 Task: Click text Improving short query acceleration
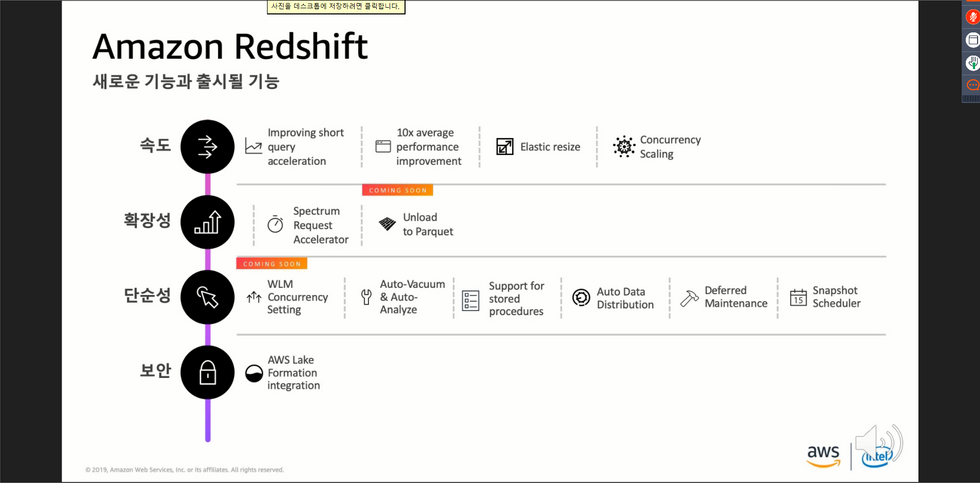[306, 147]
